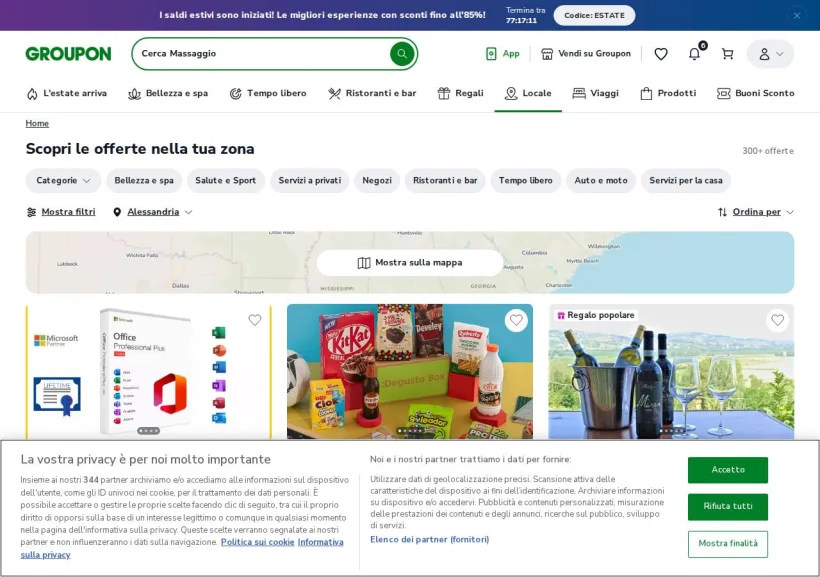Click the Mostra filtri link
Image resolution: width=820 pixels, height=577 pixels.
coord(68,212)
